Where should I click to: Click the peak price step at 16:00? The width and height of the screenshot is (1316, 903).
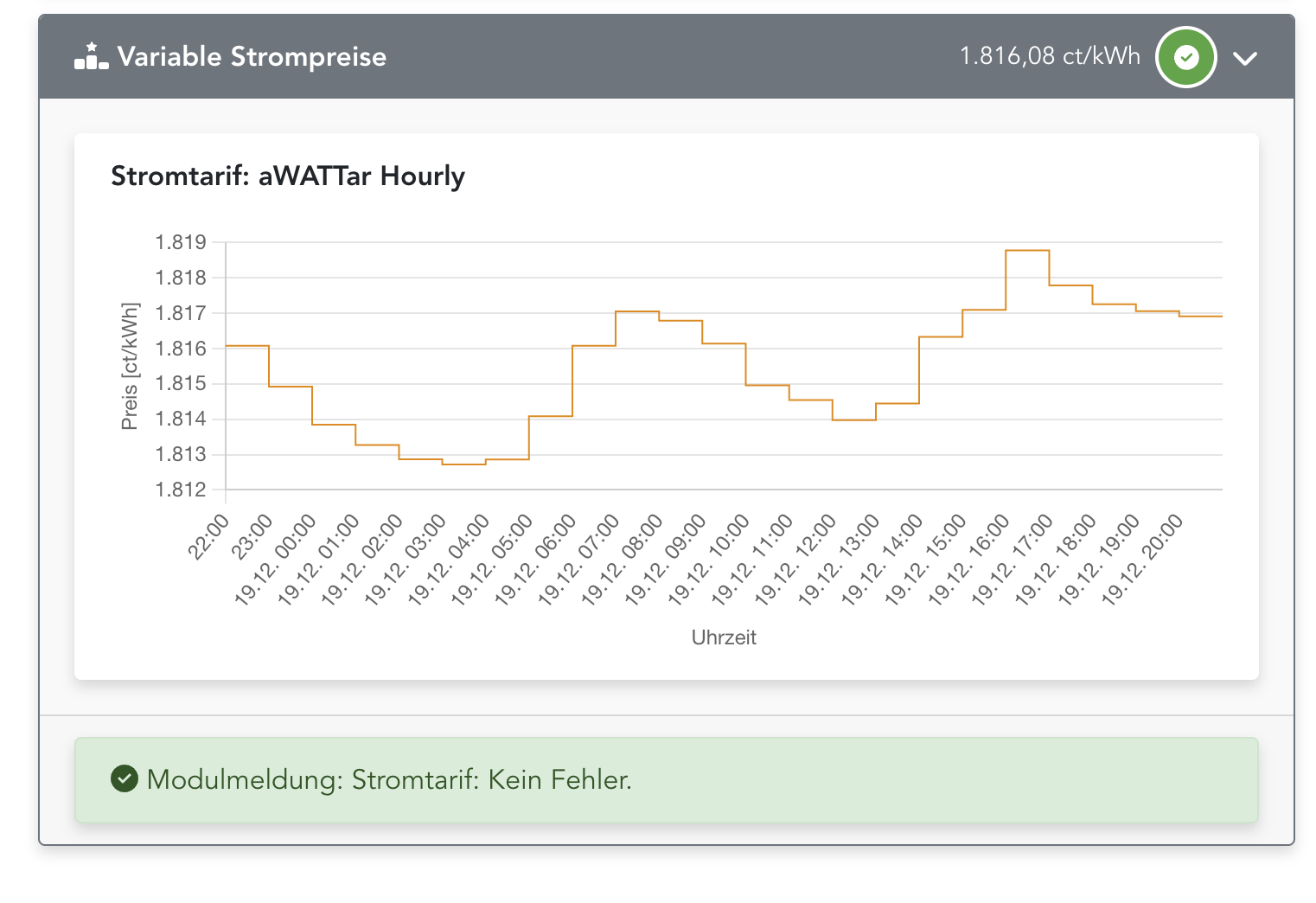(x=1027, y=251)
